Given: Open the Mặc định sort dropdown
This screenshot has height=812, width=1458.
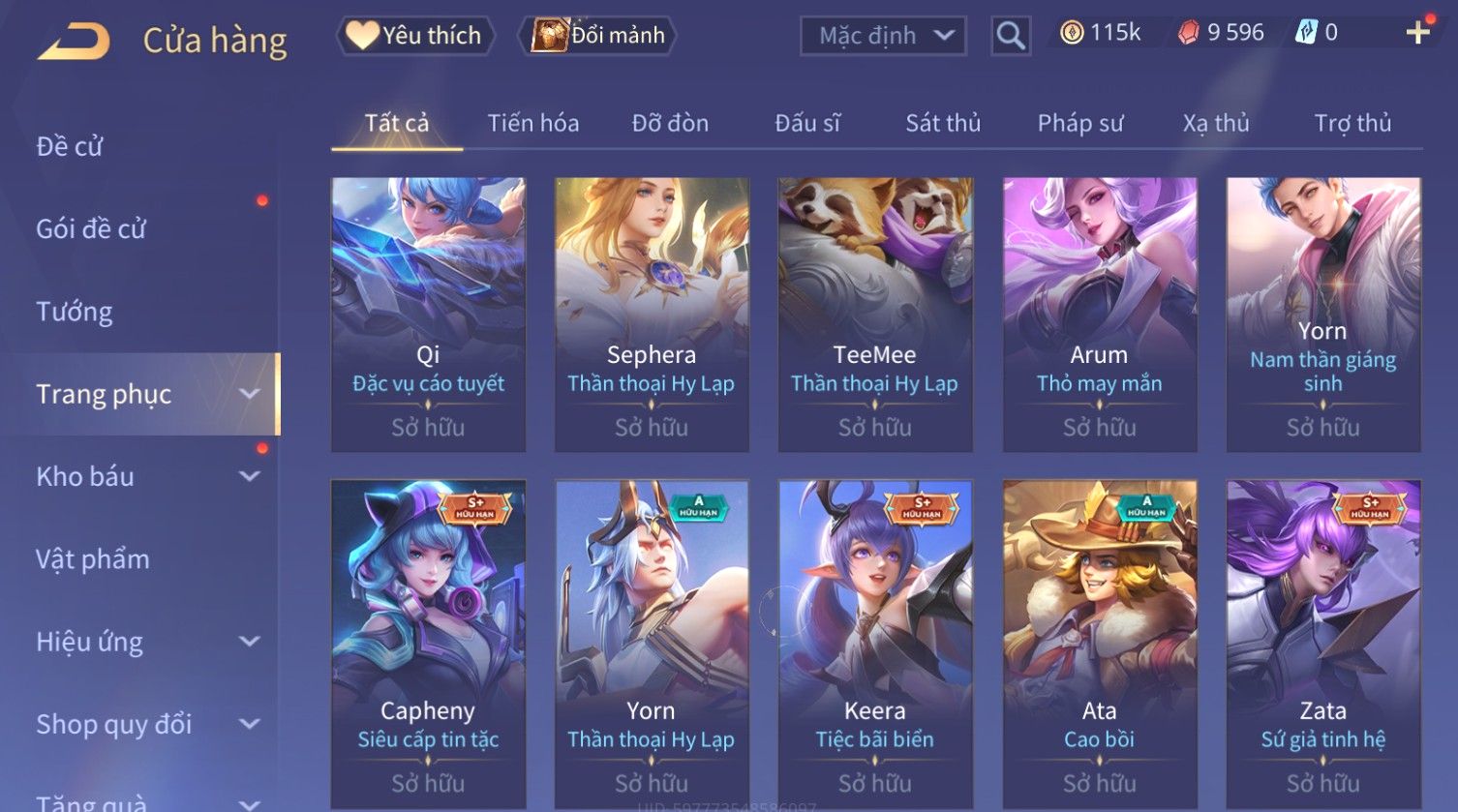Looking at the screenshot, I should [883, 36].
